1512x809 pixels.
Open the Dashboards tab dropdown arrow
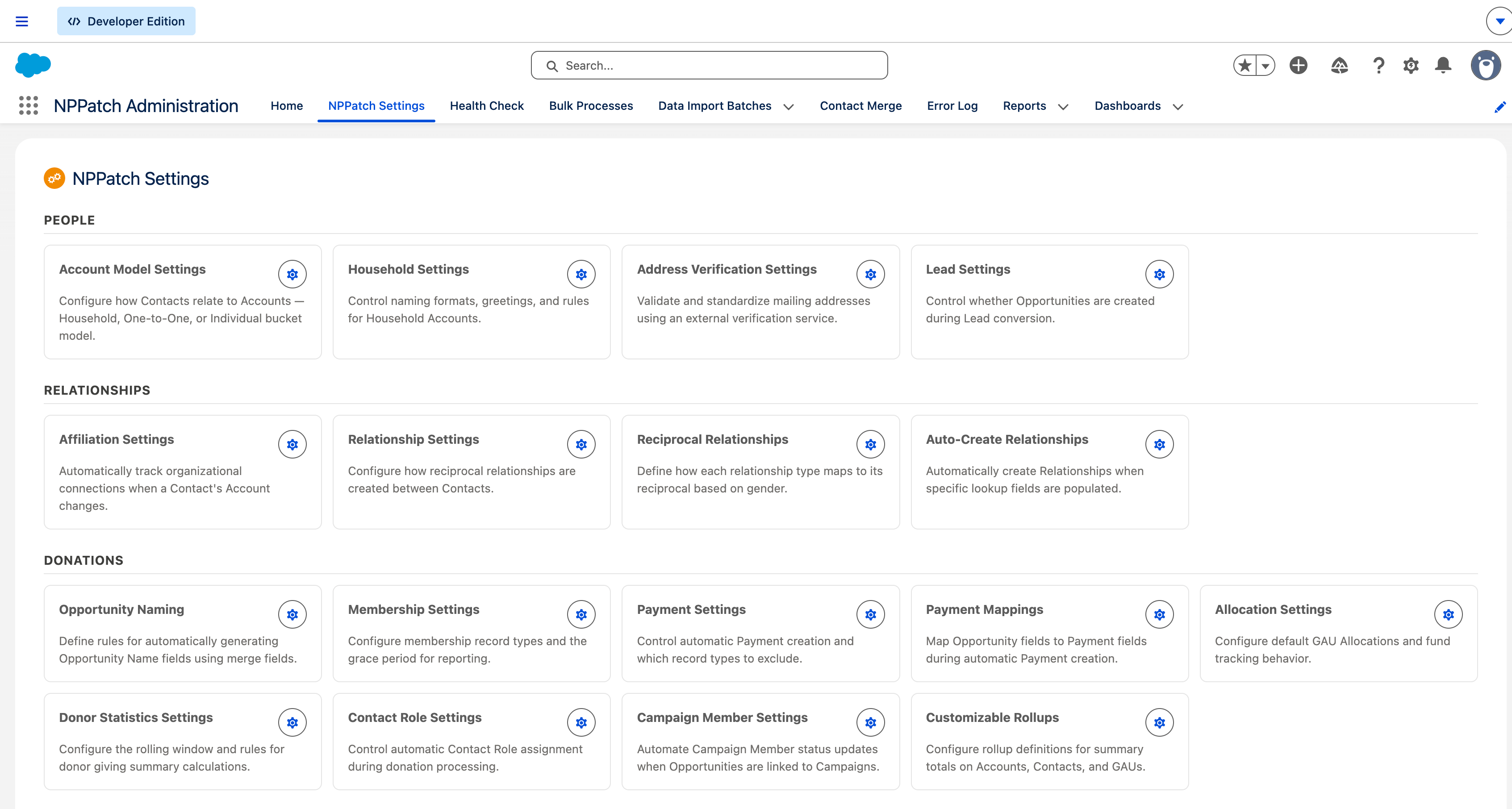1178,107
